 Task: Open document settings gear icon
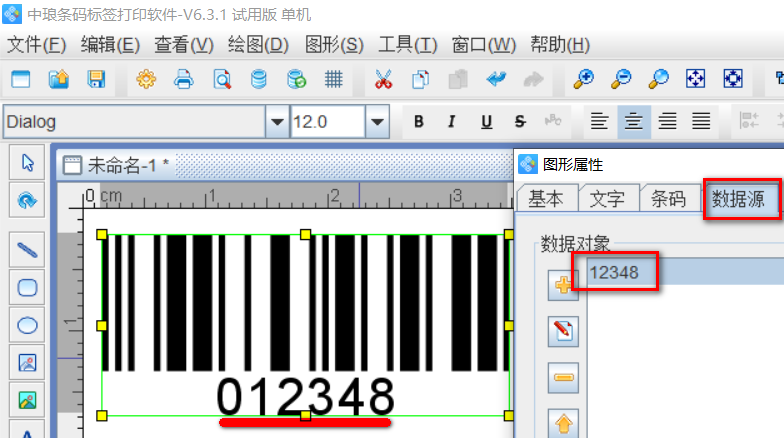click(146, 79)
